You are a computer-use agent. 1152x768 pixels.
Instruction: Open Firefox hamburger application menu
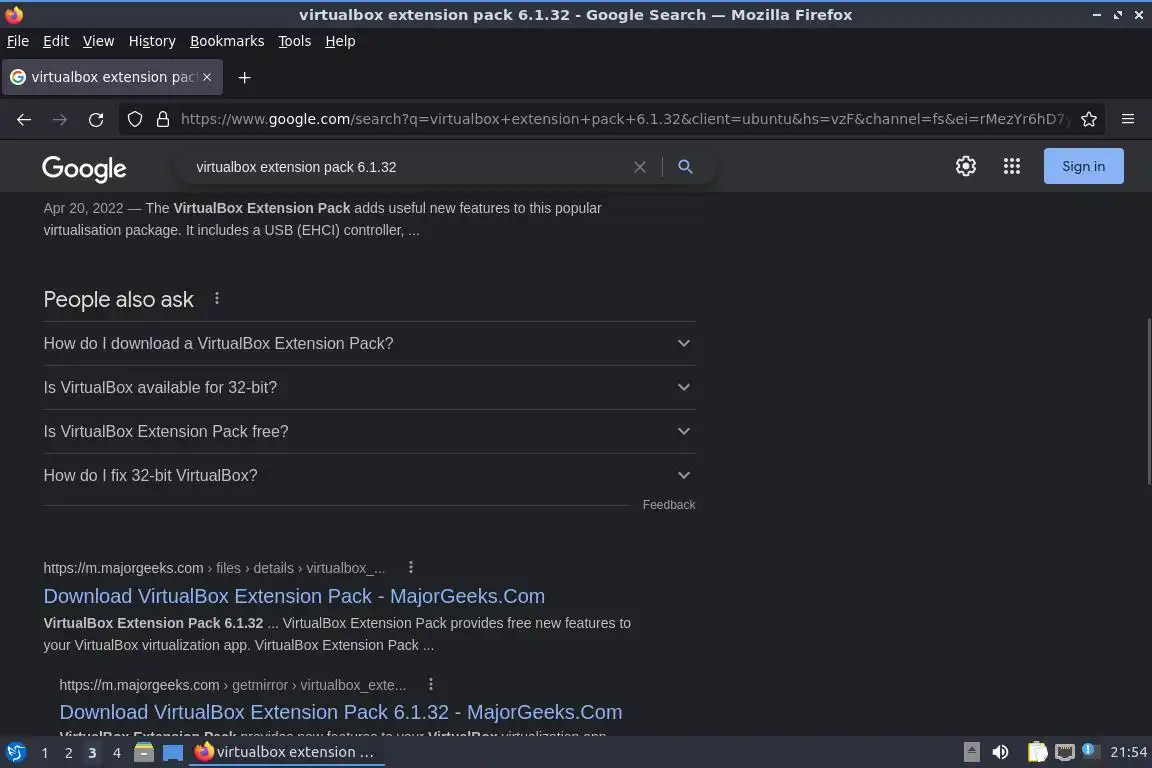point(1128,119)
